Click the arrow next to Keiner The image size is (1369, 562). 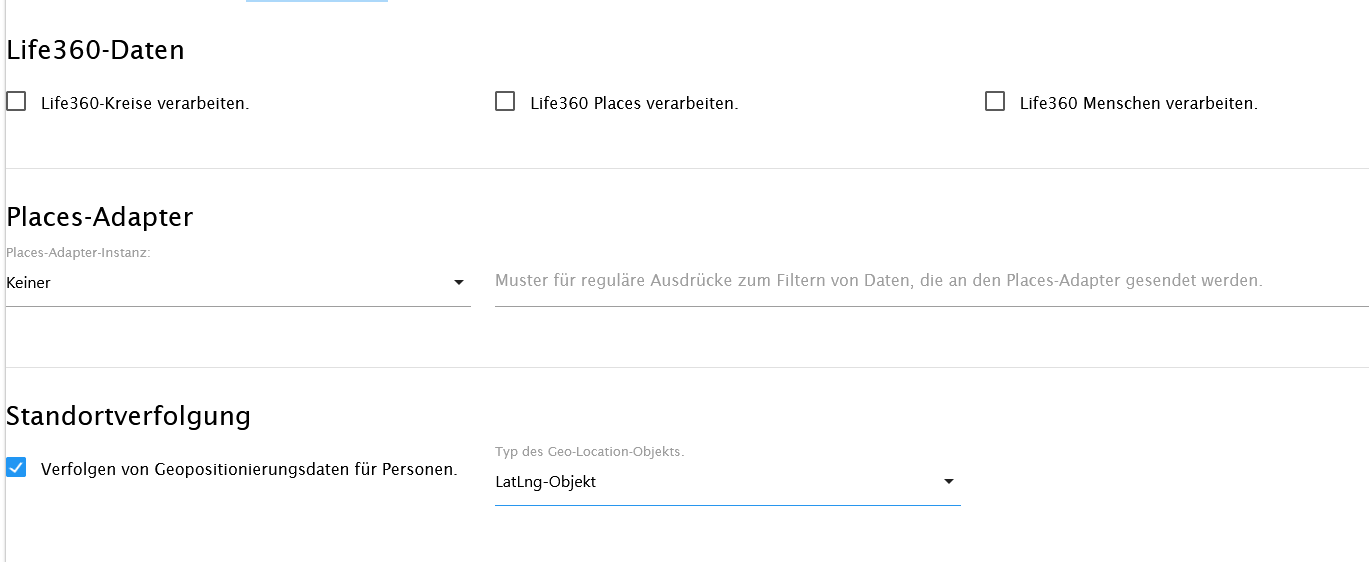coord(459,283)
